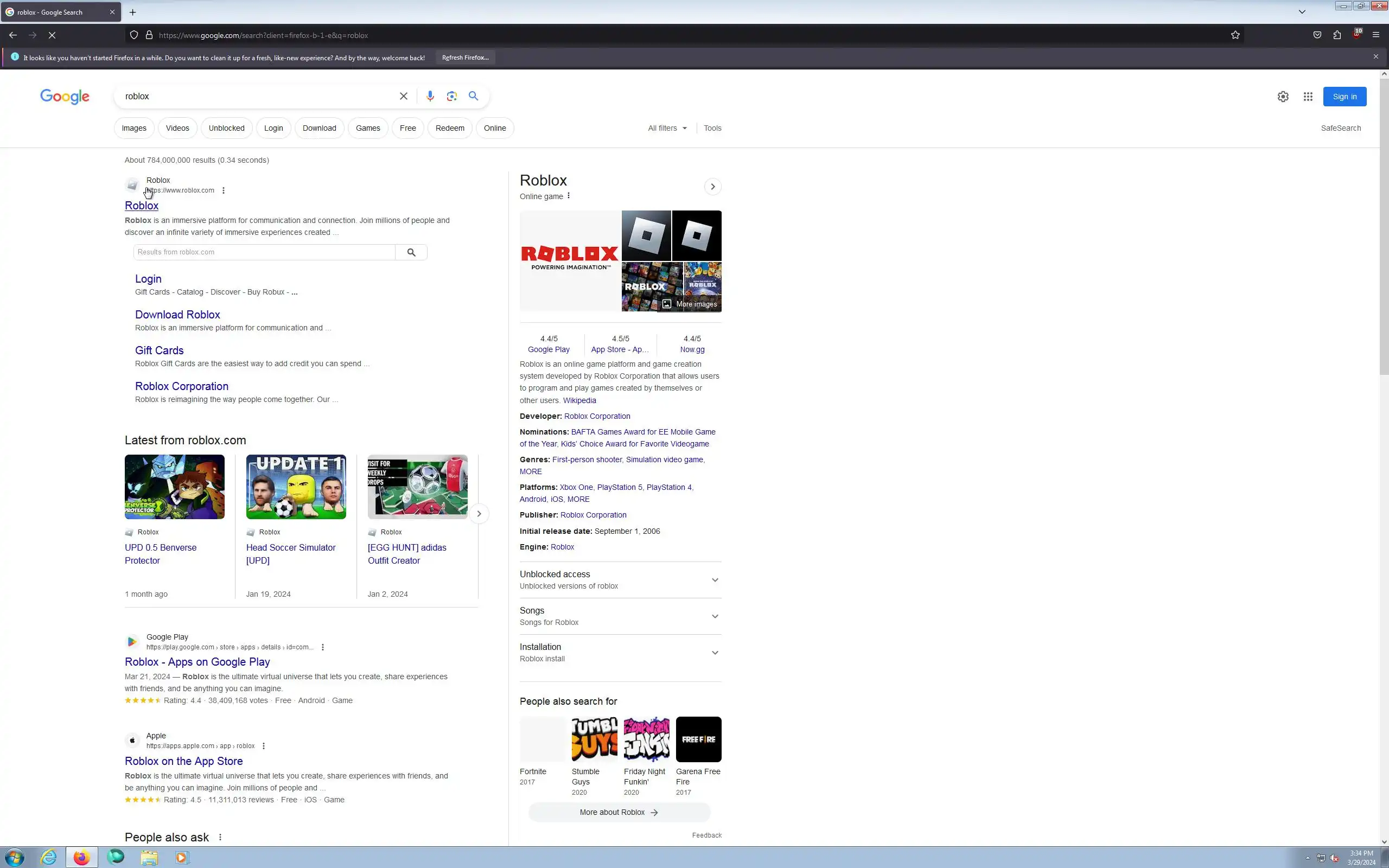This screenshot has height=868, width=1389.
Task: Click the voice search microphone icon
Action: tap(430, 97)
